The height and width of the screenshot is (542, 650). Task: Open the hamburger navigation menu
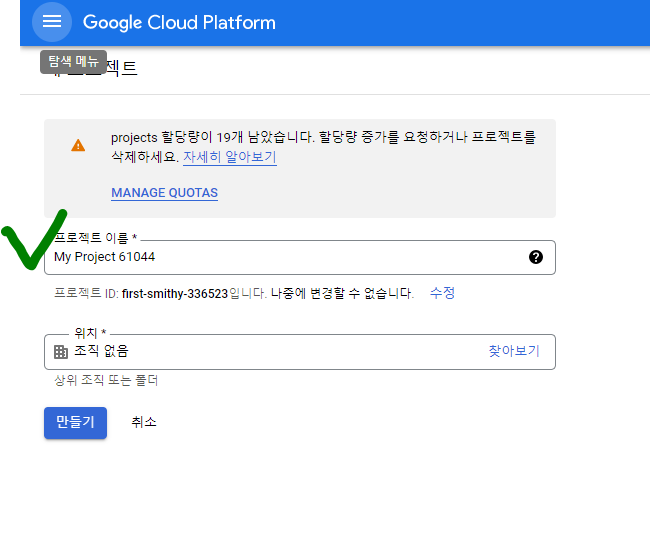pyautogui.click(x=52, y=22)
